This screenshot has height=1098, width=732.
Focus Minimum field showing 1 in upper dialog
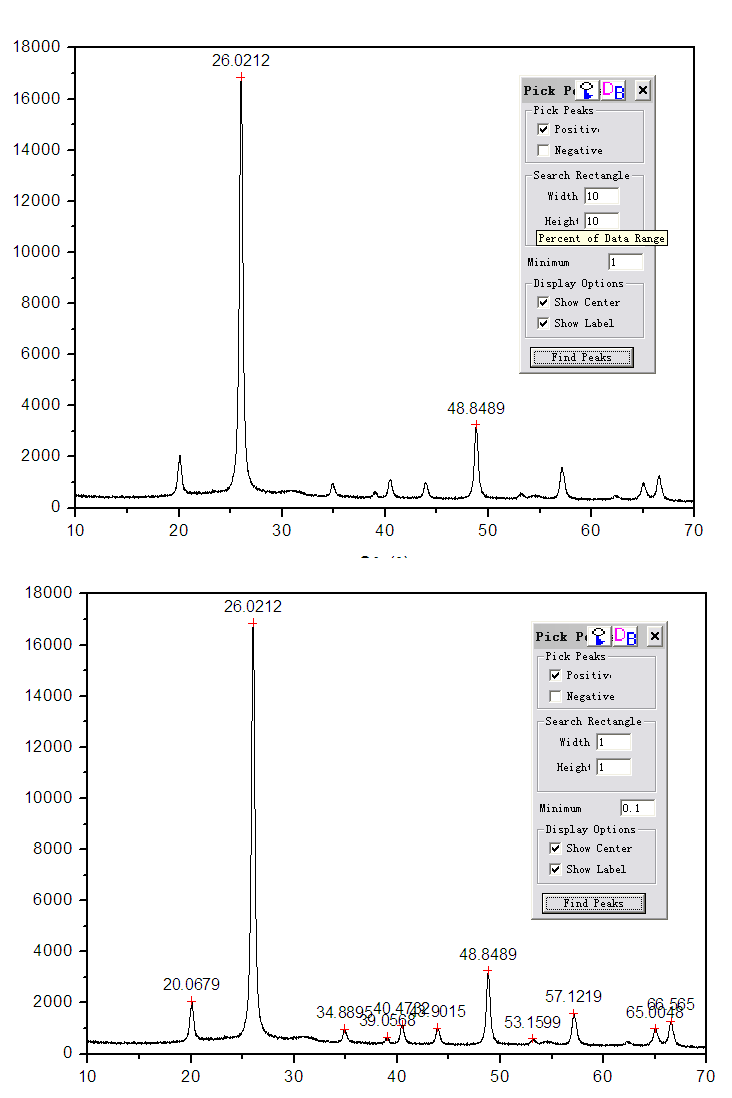(626, 262)
